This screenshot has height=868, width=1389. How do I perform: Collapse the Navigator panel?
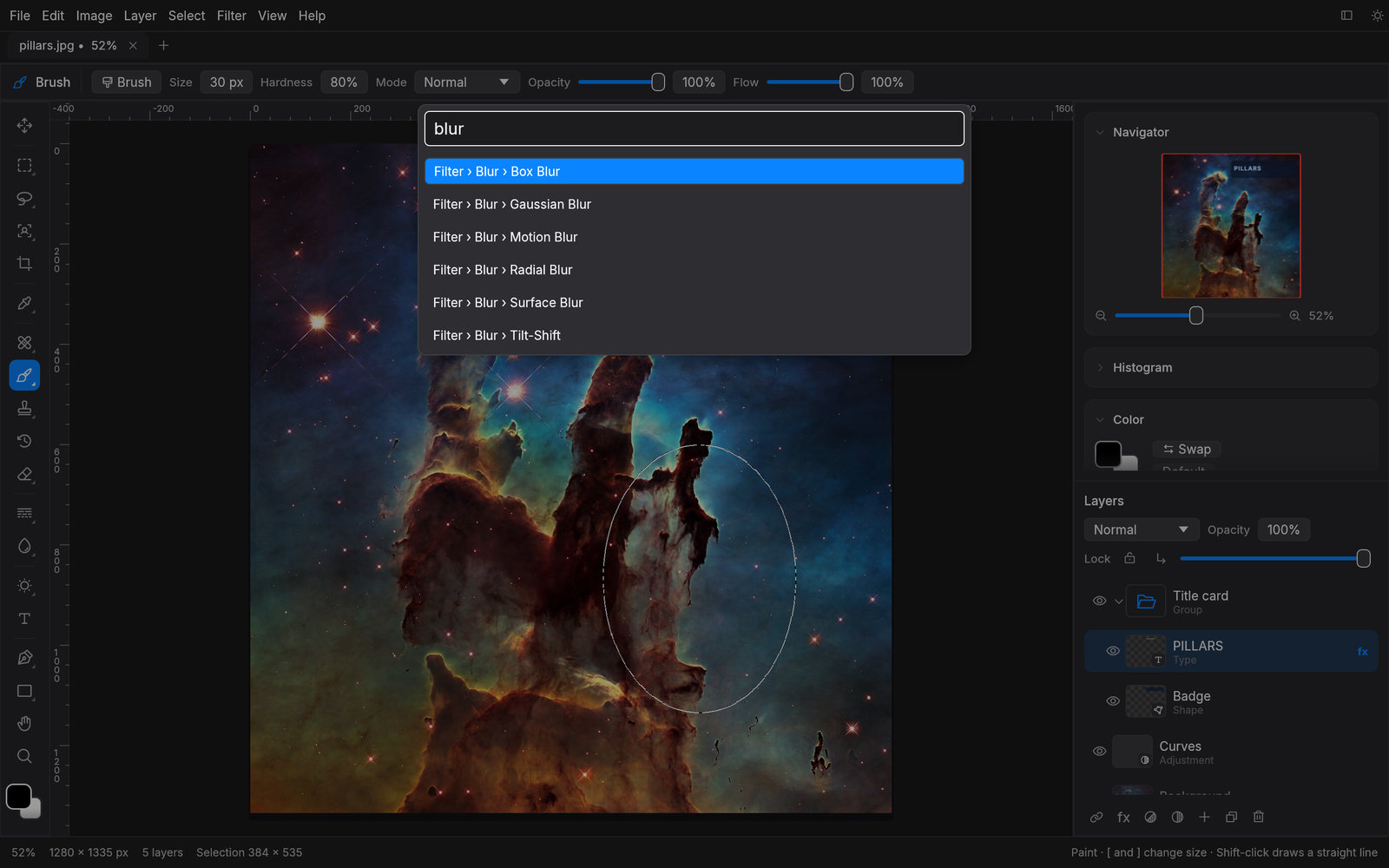1100,133
